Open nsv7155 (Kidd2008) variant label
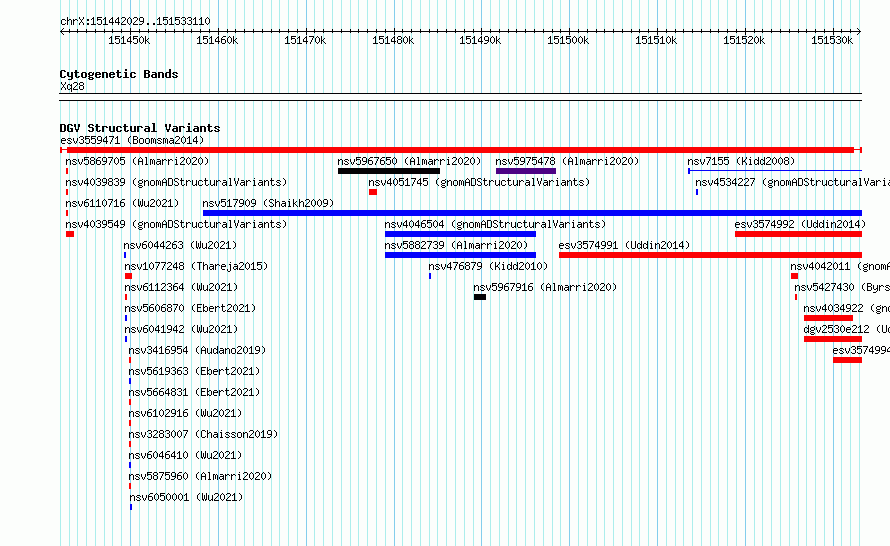Image resolution: width=890 pixels, height=546 pixels. click(x=741, y=161)
